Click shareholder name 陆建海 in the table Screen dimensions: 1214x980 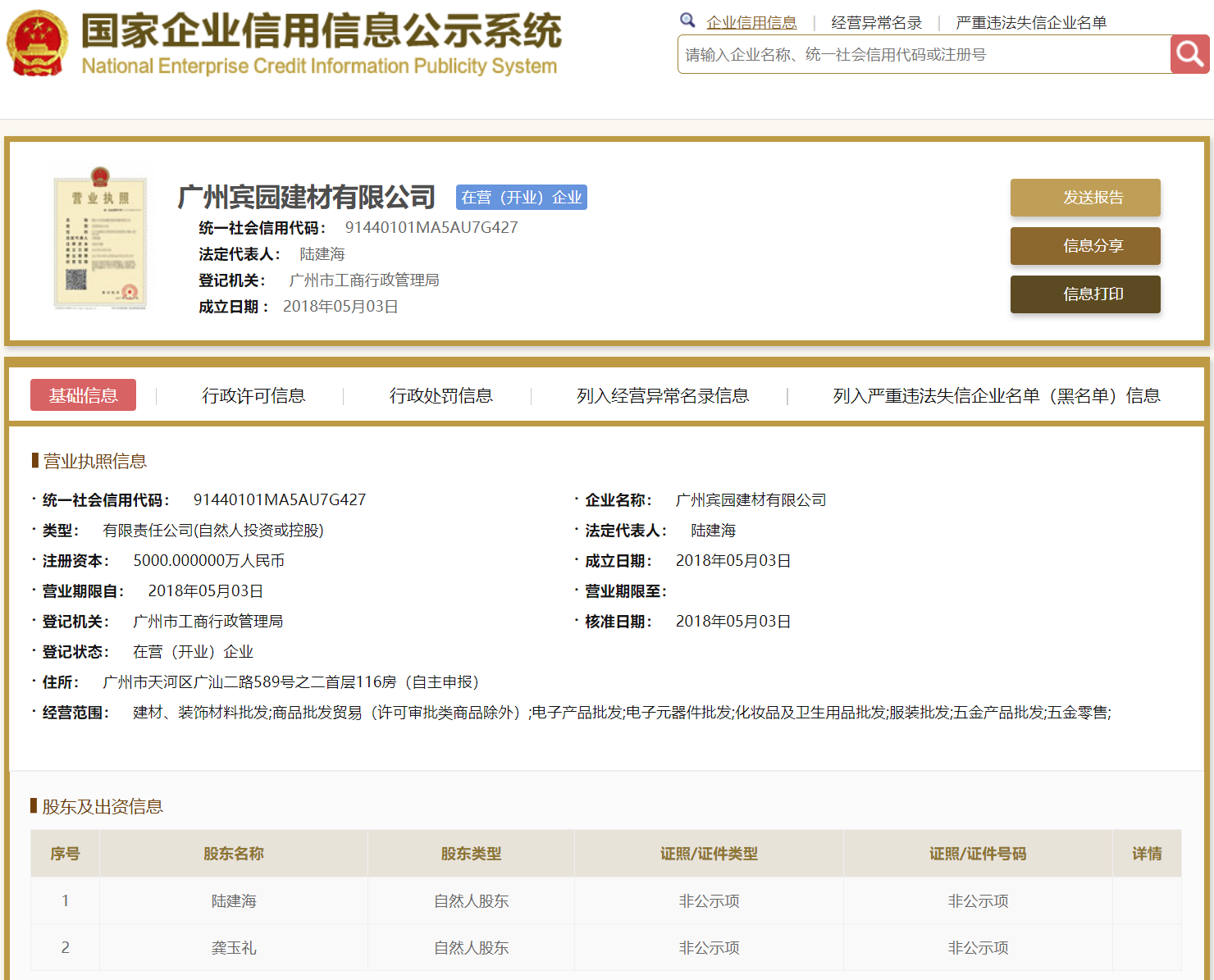tap(234, 901)
